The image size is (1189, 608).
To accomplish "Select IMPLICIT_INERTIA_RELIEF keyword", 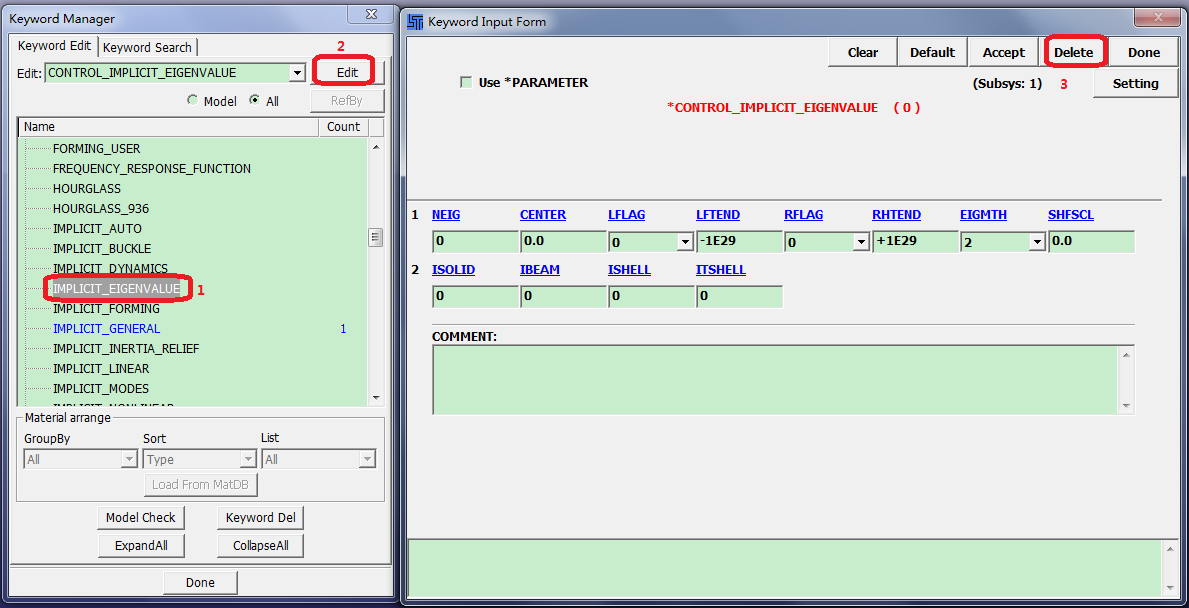I will click(x=126, y=349).
